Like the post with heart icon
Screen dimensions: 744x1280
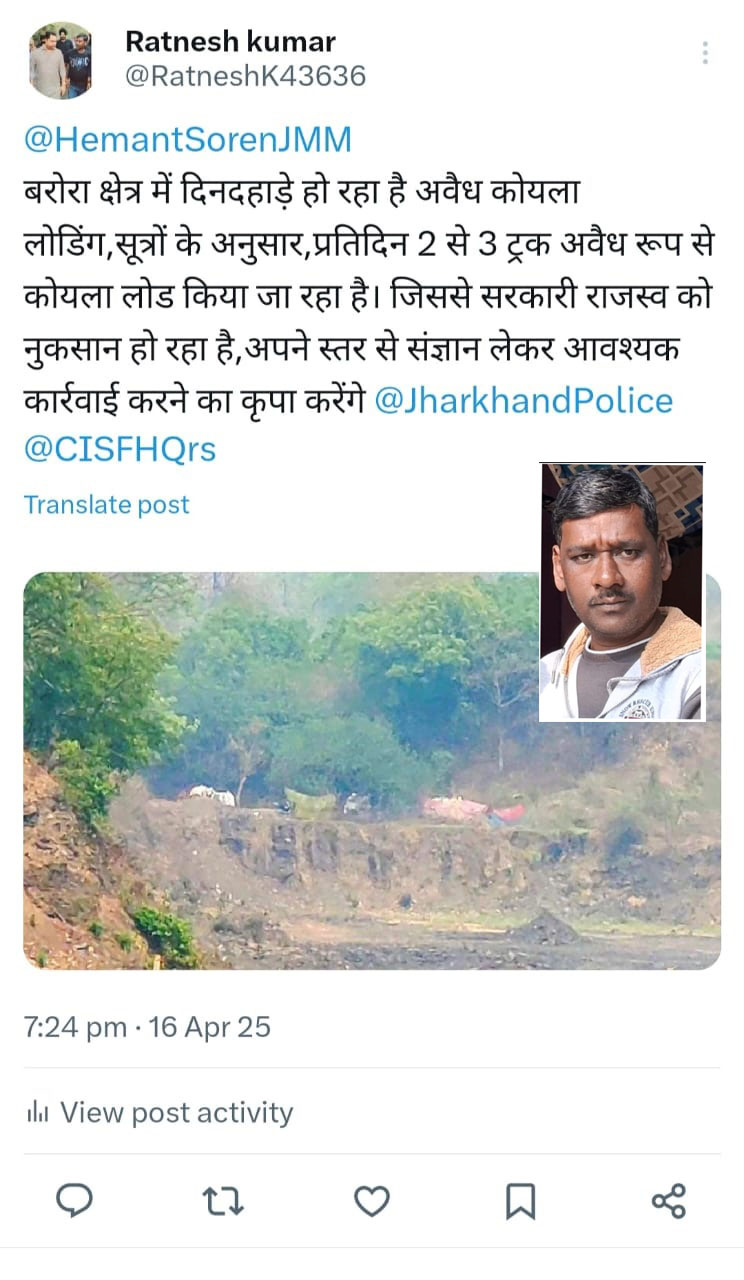(372, 1201)
